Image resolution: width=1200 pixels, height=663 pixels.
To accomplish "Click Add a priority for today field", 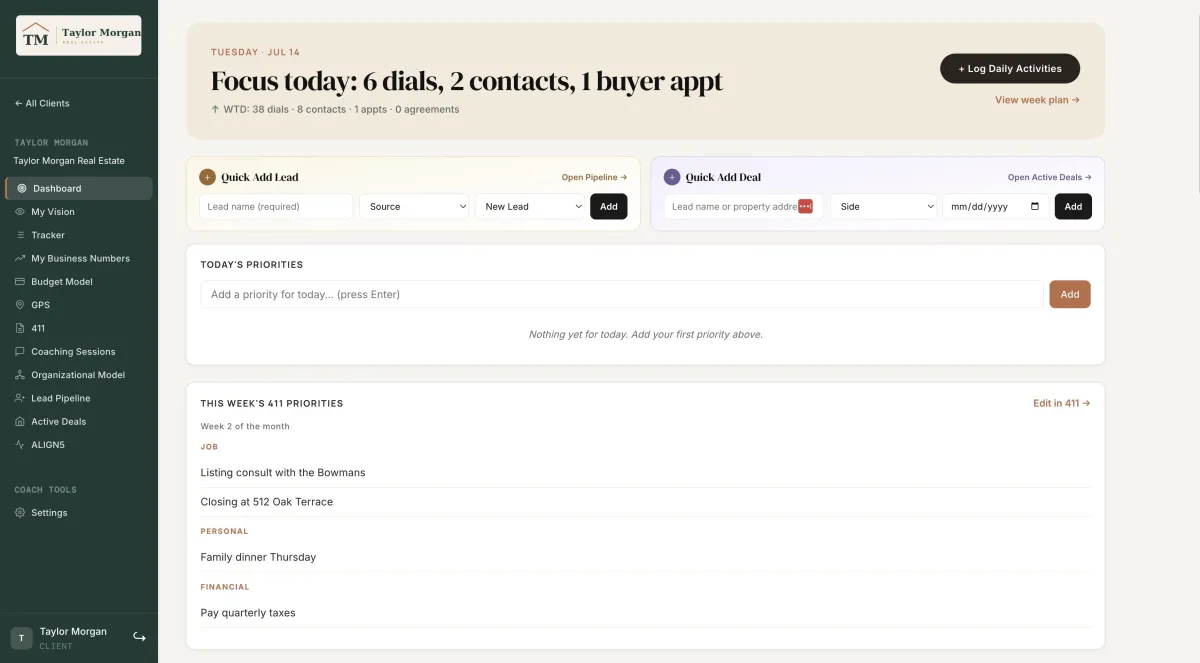I will pyautogui.click(x=622, y=294).
